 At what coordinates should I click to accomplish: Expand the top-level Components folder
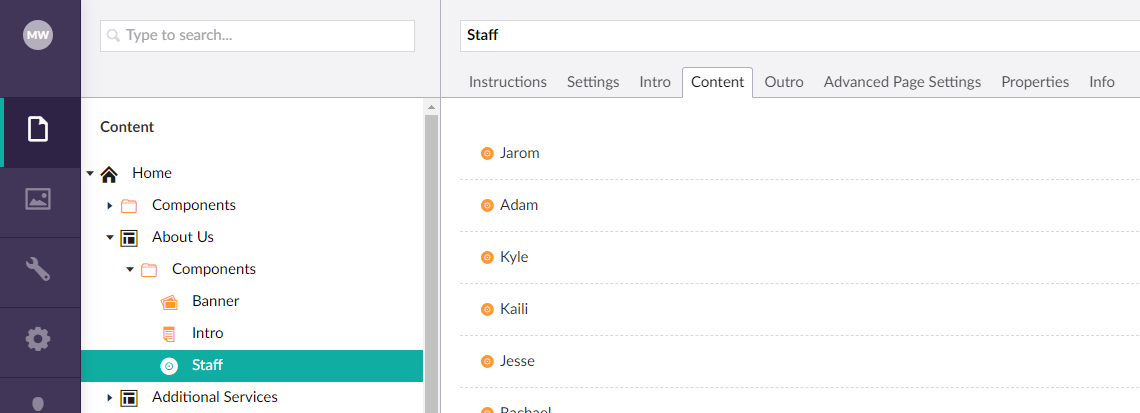pyautogui.click(x=110, y=206)
